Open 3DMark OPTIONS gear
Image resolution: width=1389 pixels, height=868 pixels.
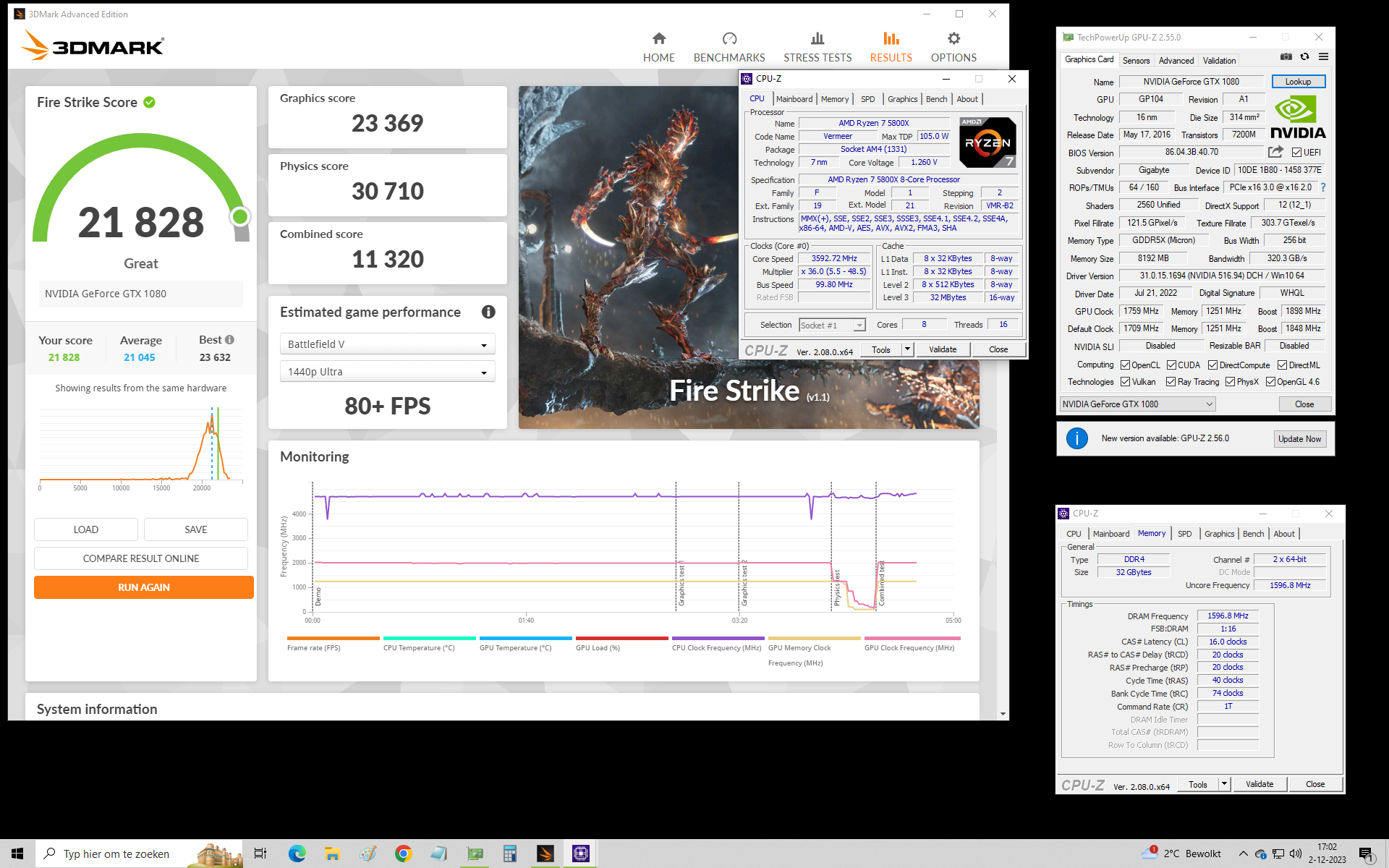[953, 48]
